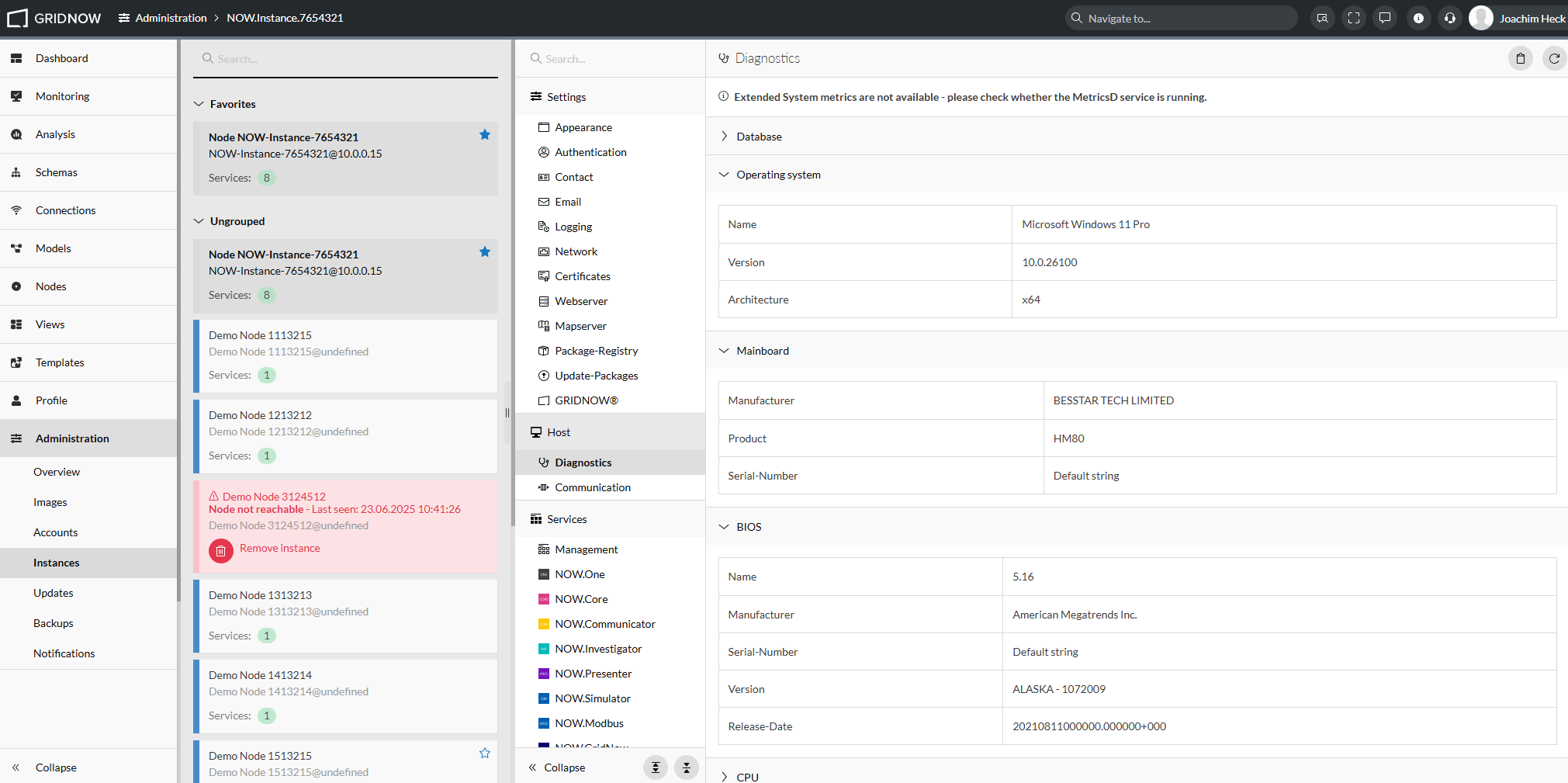Click the expand-all icon next to Collapse
This screenshot has height=783, width=1568.
[656, 767]
